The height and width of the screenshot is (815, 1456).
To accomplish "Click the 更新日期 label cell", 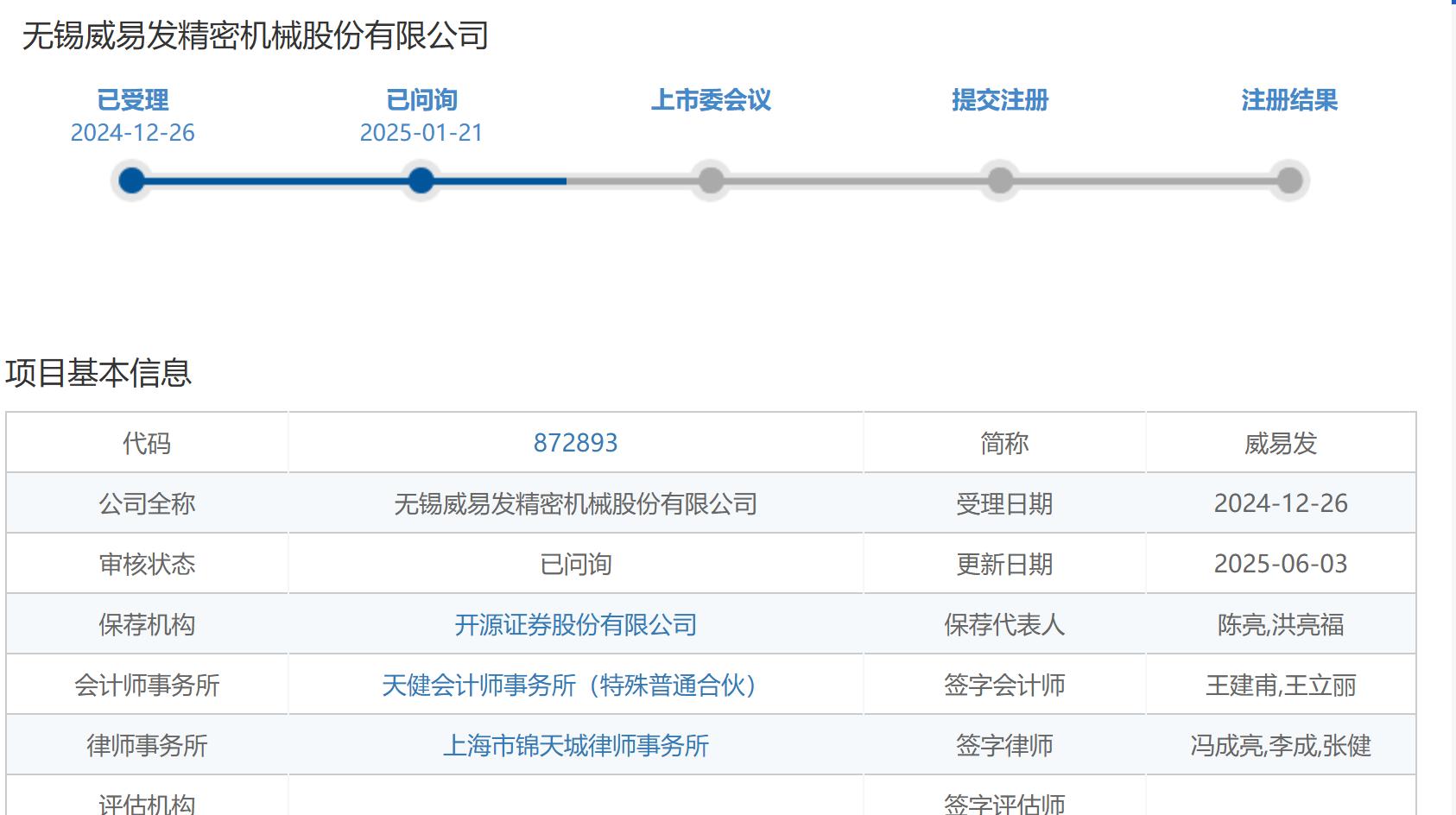I will 1004,564.
